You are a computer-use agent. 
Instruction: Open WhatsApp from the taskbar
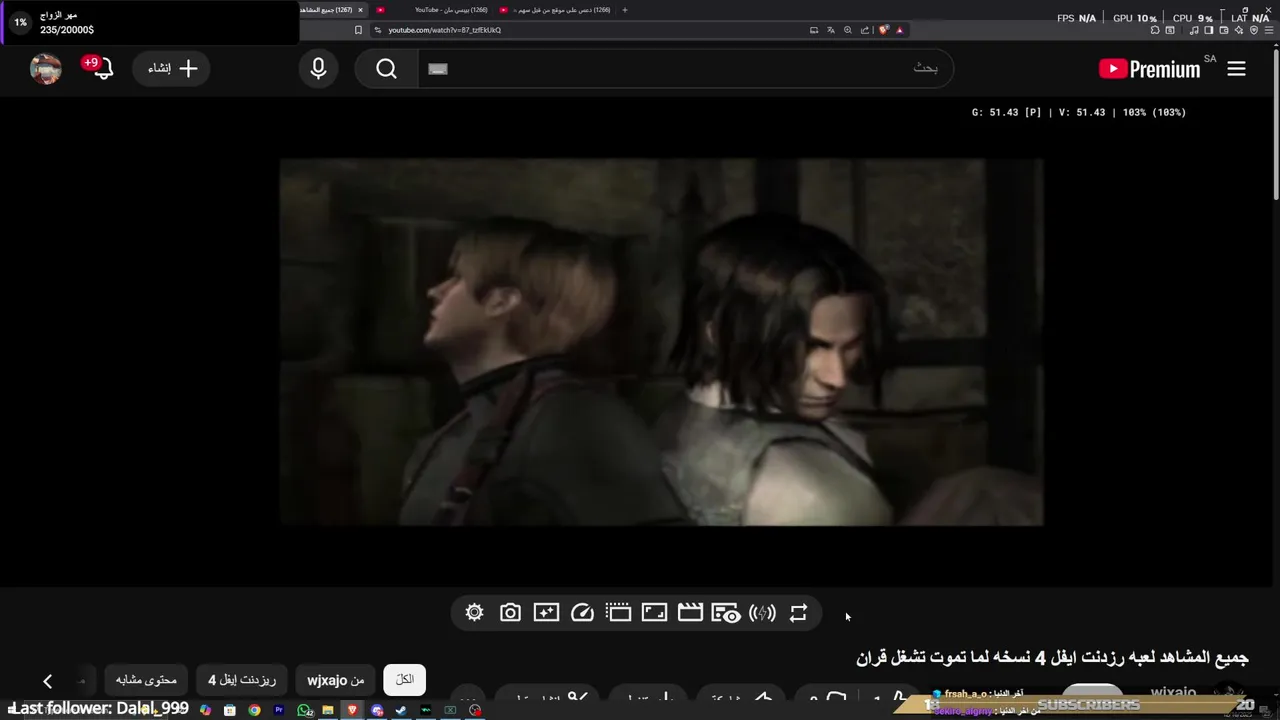tap(304, 710)
